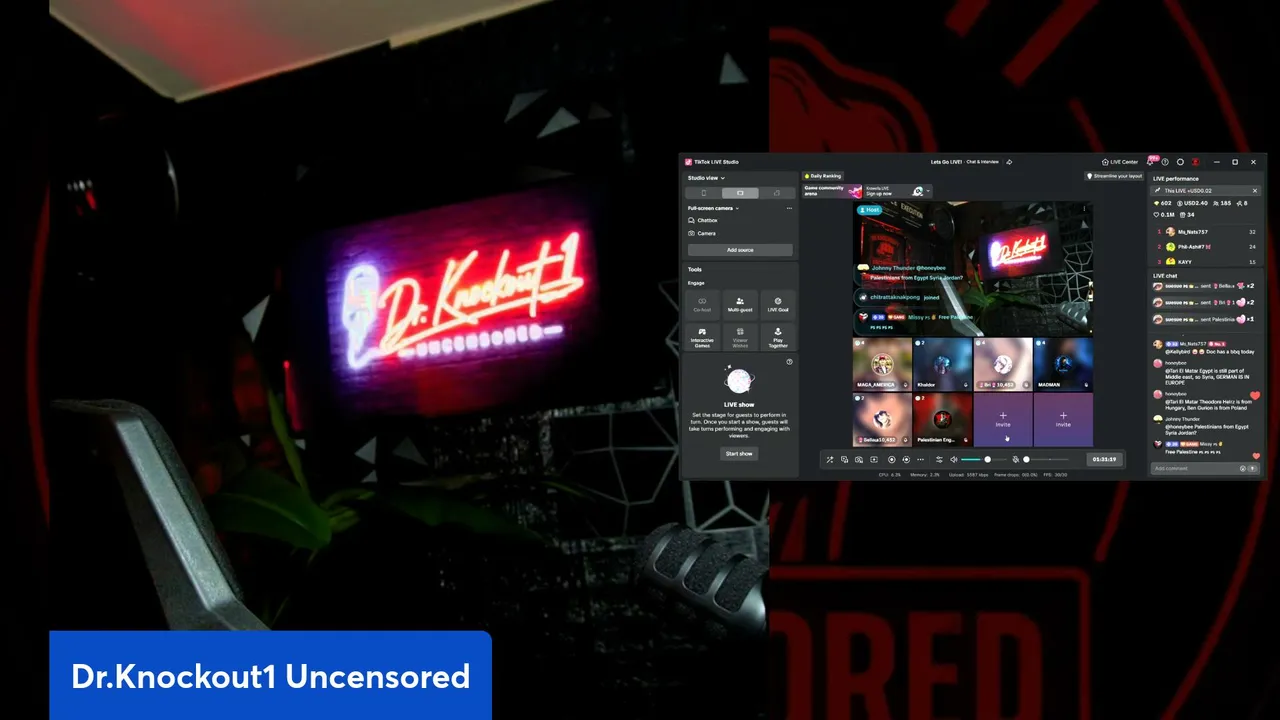Click Streamline your layout button

point(1114,175)
